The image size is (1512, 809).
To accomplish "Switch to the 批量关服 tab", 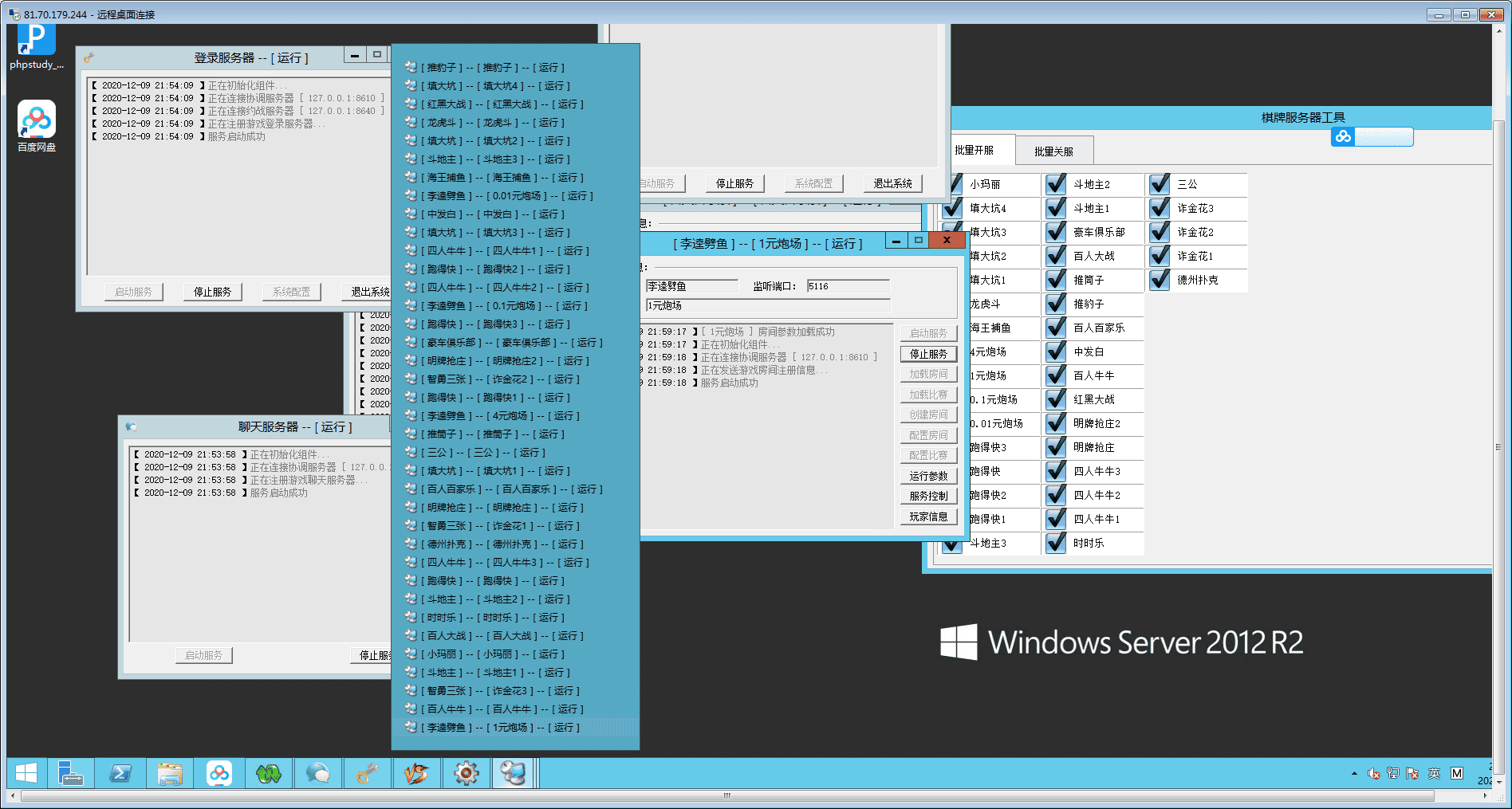I will pyautogui.click(x=1053, y=151).
